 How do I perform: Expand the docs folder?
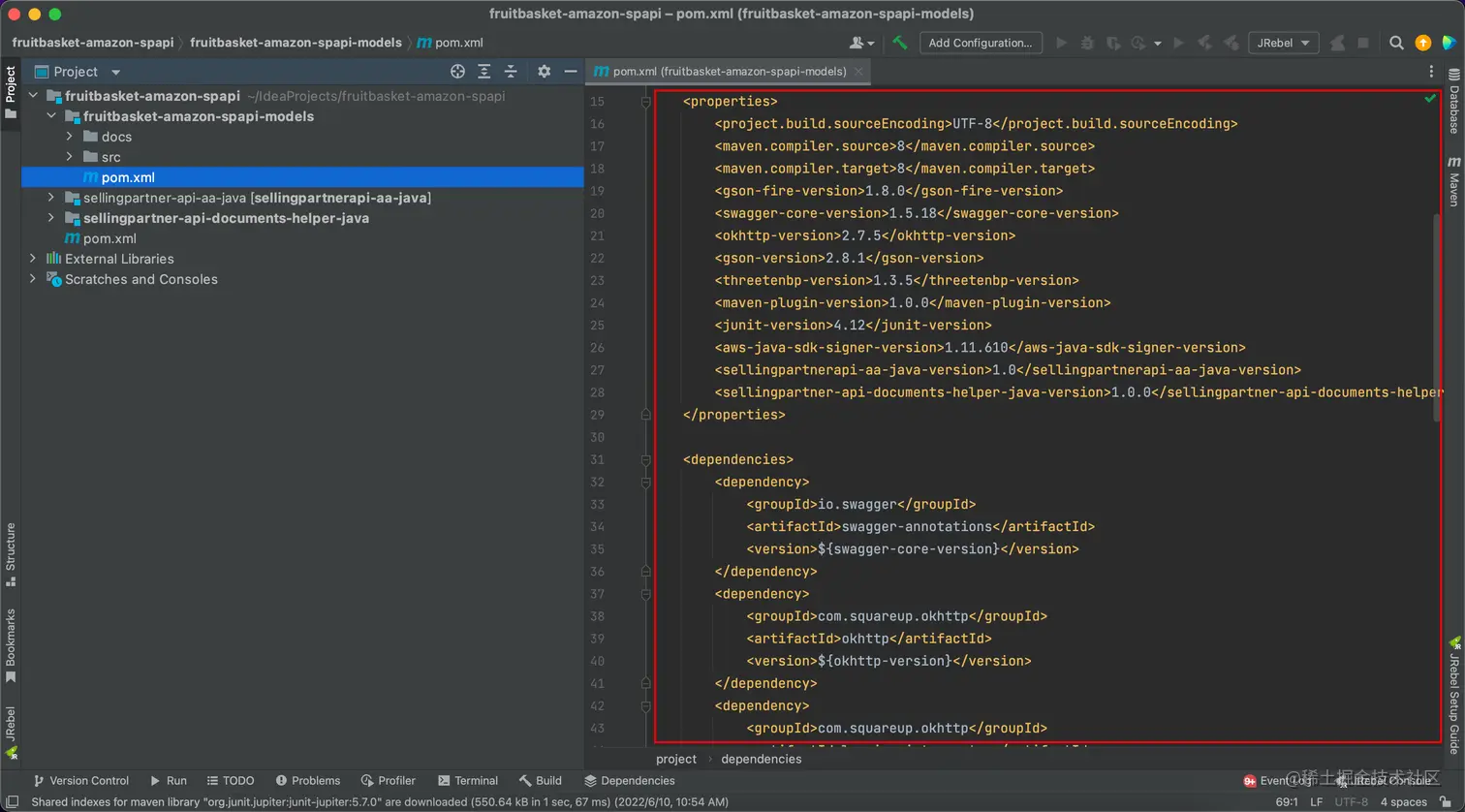click(x=70, y=137)
